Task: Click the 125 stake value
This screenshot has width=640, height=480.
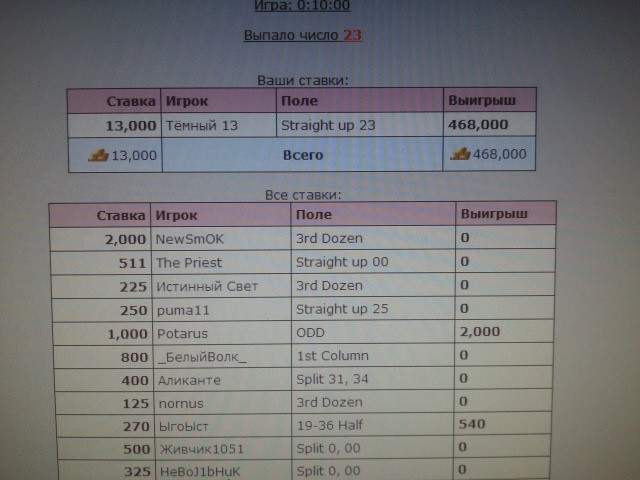Action: click(x=136, y=404)
